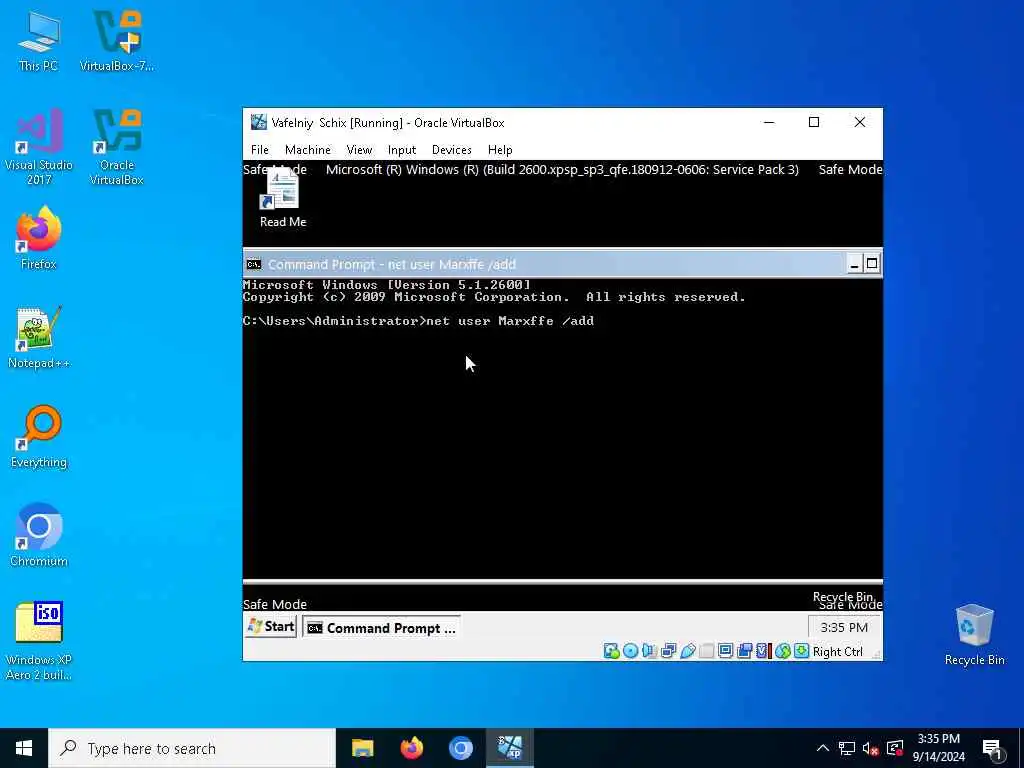Select the Windows XP Aero 2 ISO file

click(39, 641)
